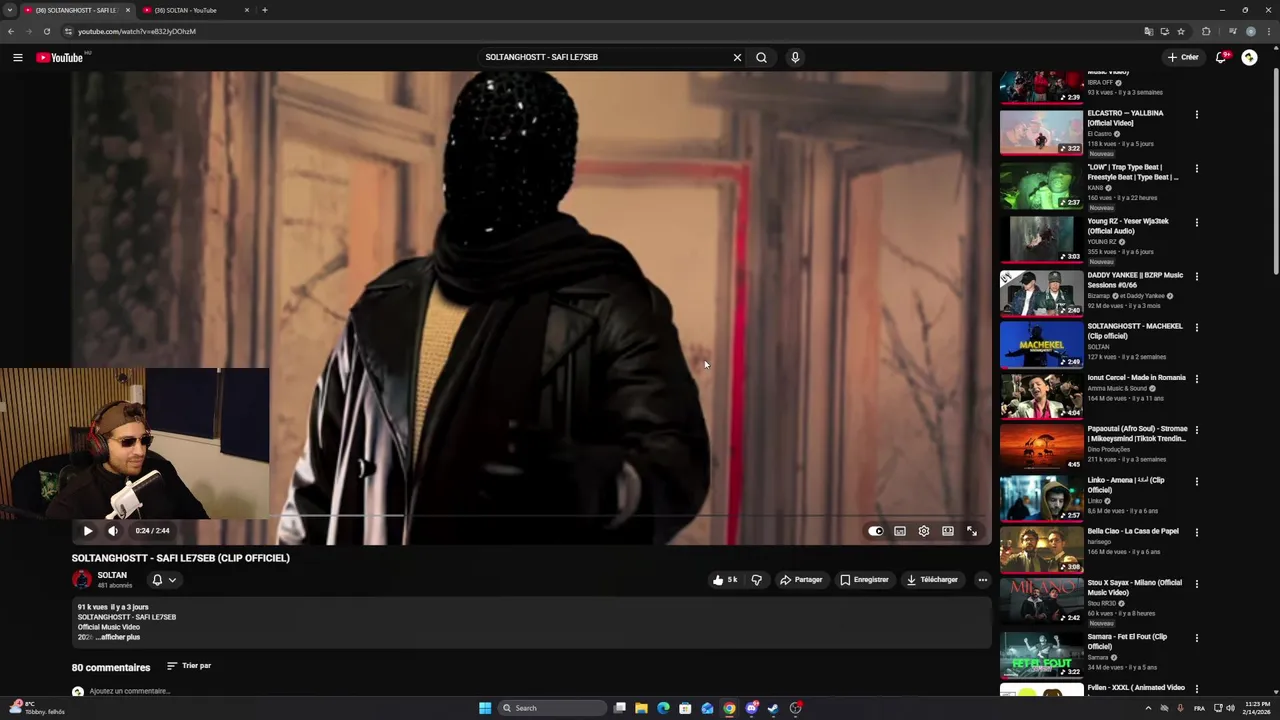Click the Partager button
The image size is (1280, 720).
coord(801,580)
